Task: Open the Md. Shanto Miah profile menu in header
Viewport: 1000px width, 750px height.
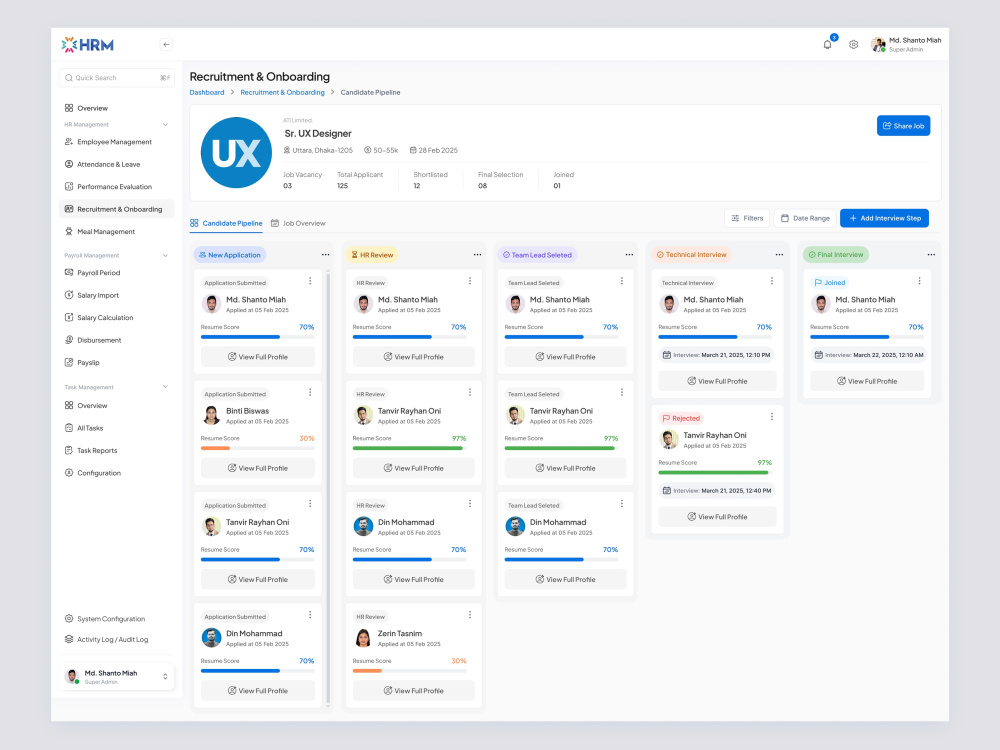Action: [x=906, y=44]
